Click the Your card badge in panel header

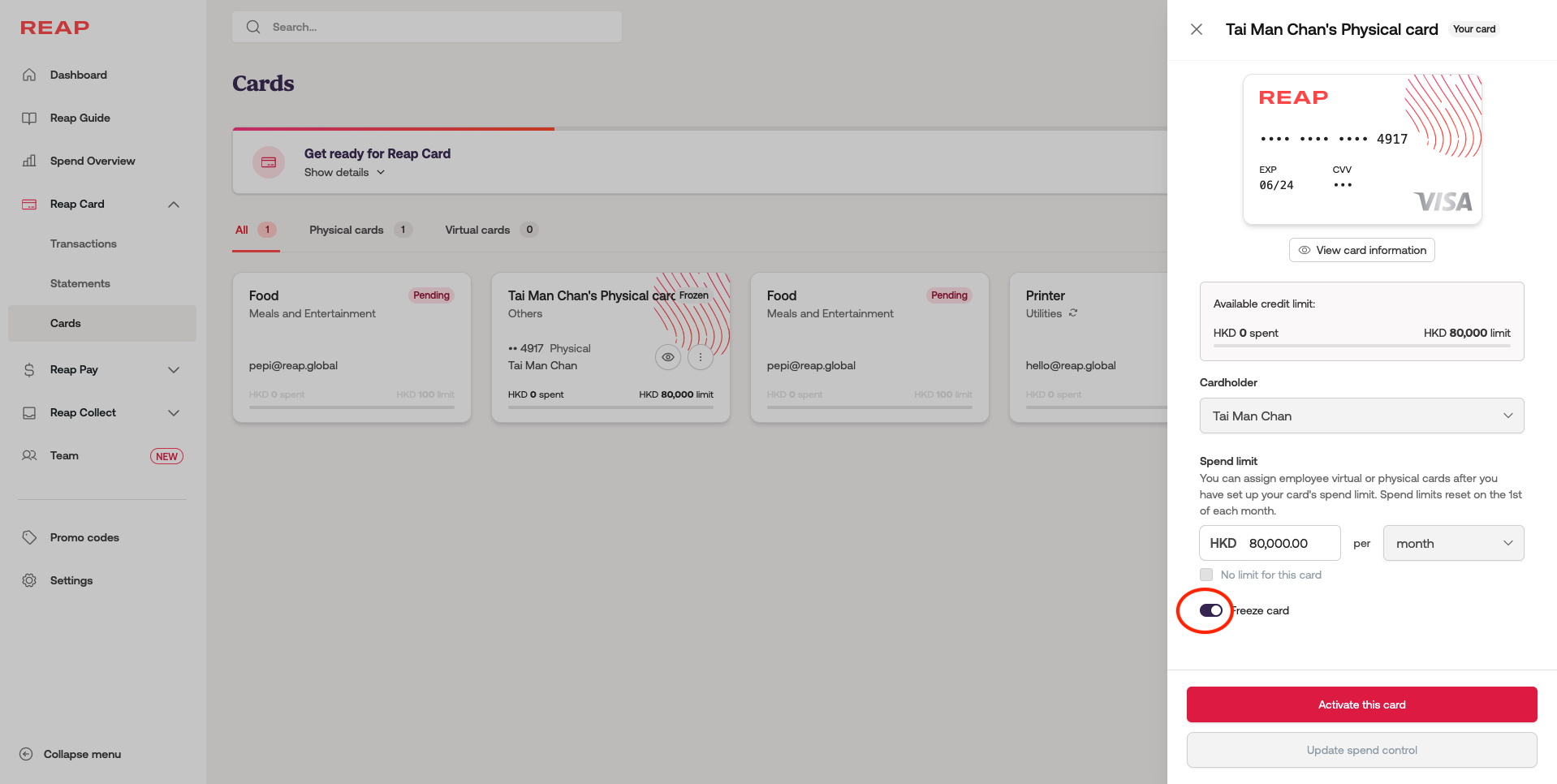1474,29
